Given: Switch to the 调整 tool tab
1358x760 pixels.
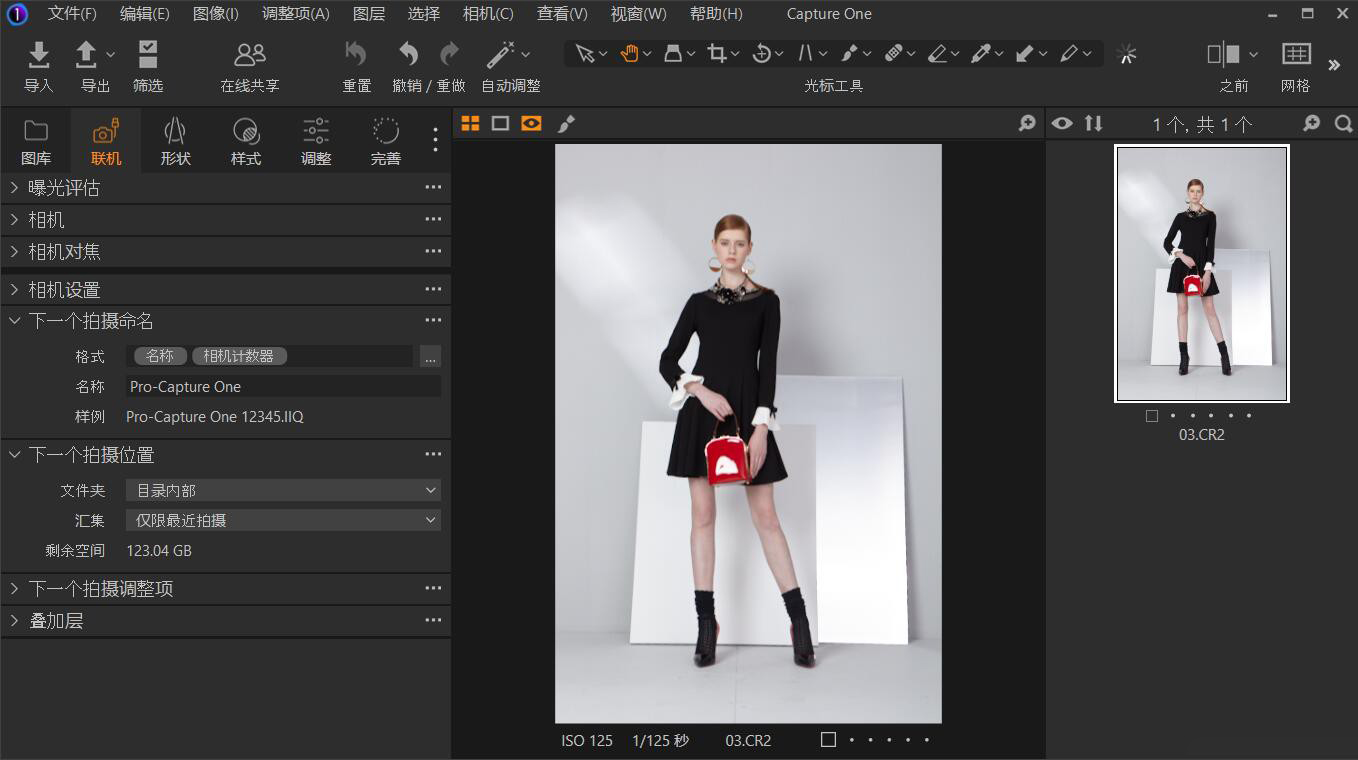Looking at the screenshot, I should pos(315,139).
